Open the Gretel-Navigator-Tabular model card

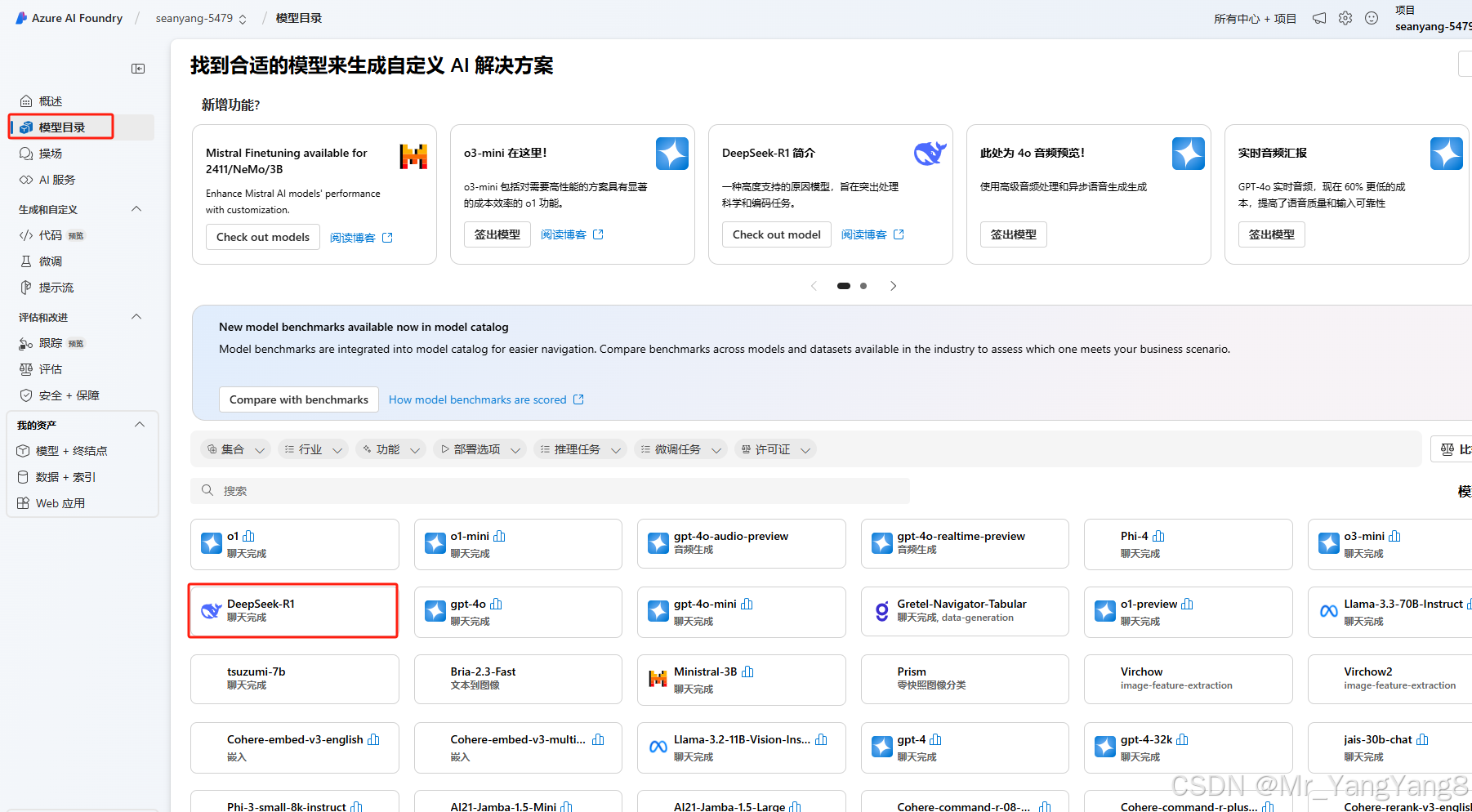965,612
